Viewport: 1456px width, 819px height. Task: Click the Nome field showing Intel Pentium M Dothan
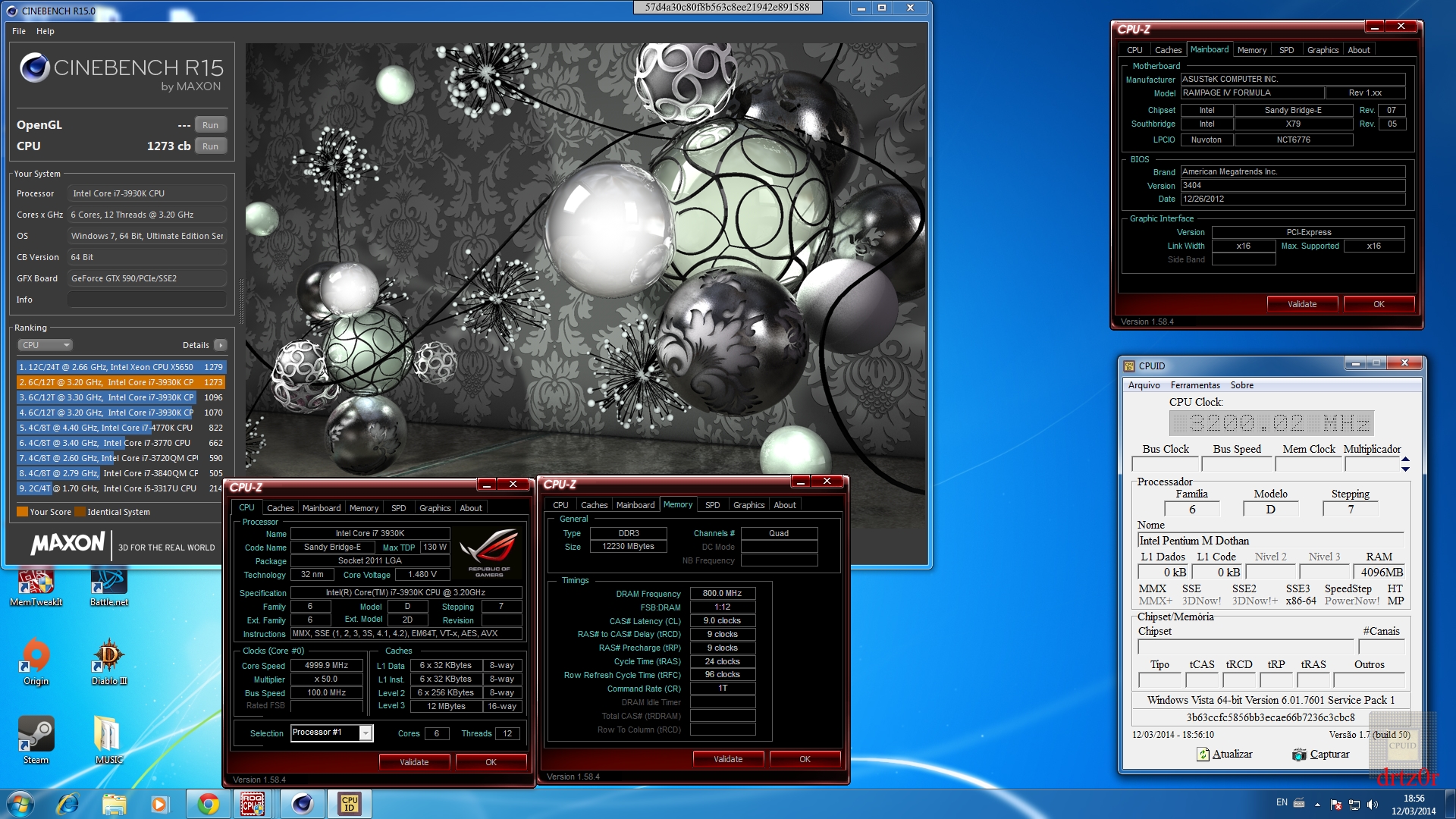(x=1270, y=541)
